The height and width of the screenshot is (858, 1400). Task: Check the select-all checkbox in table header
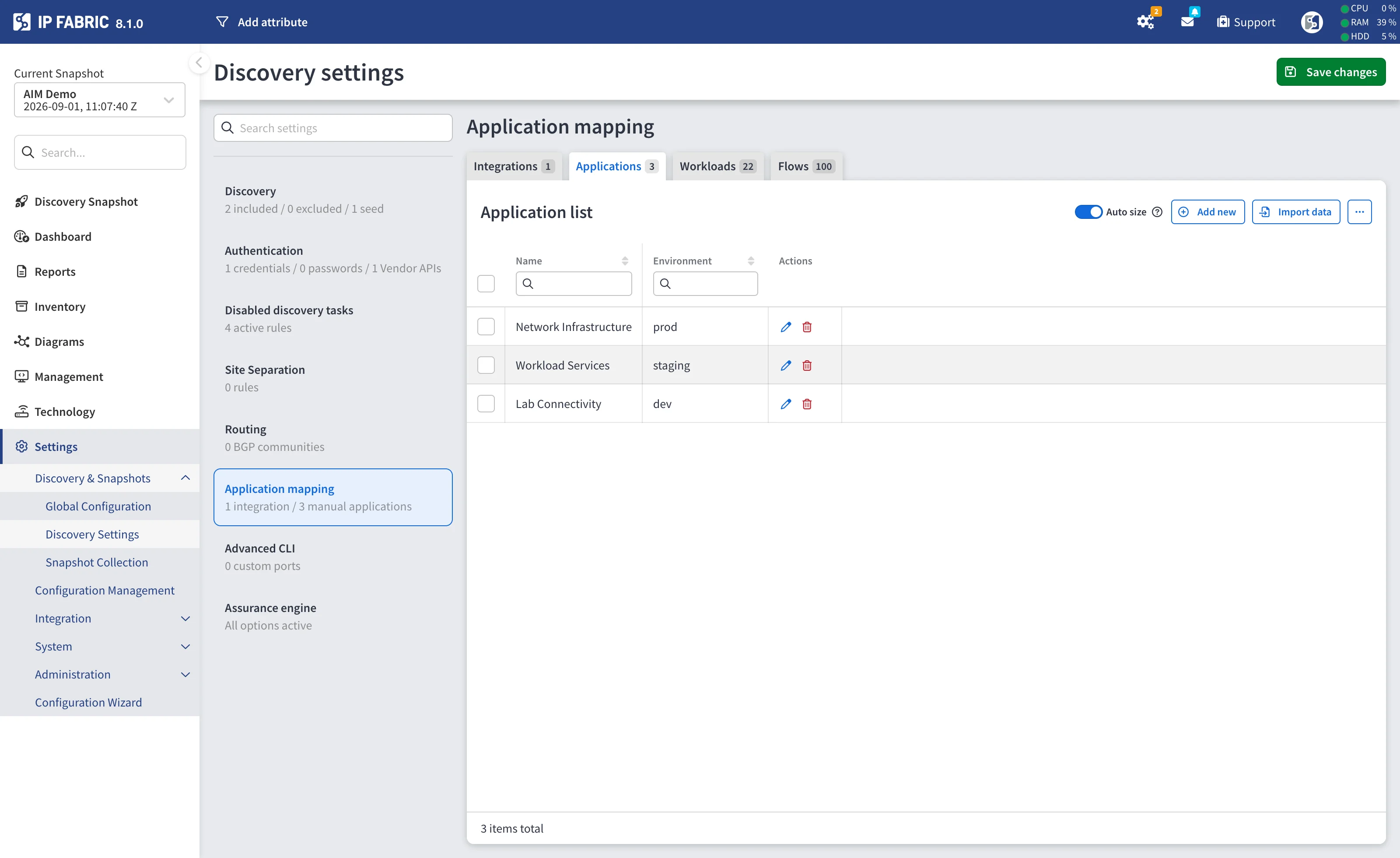[486, 284]
